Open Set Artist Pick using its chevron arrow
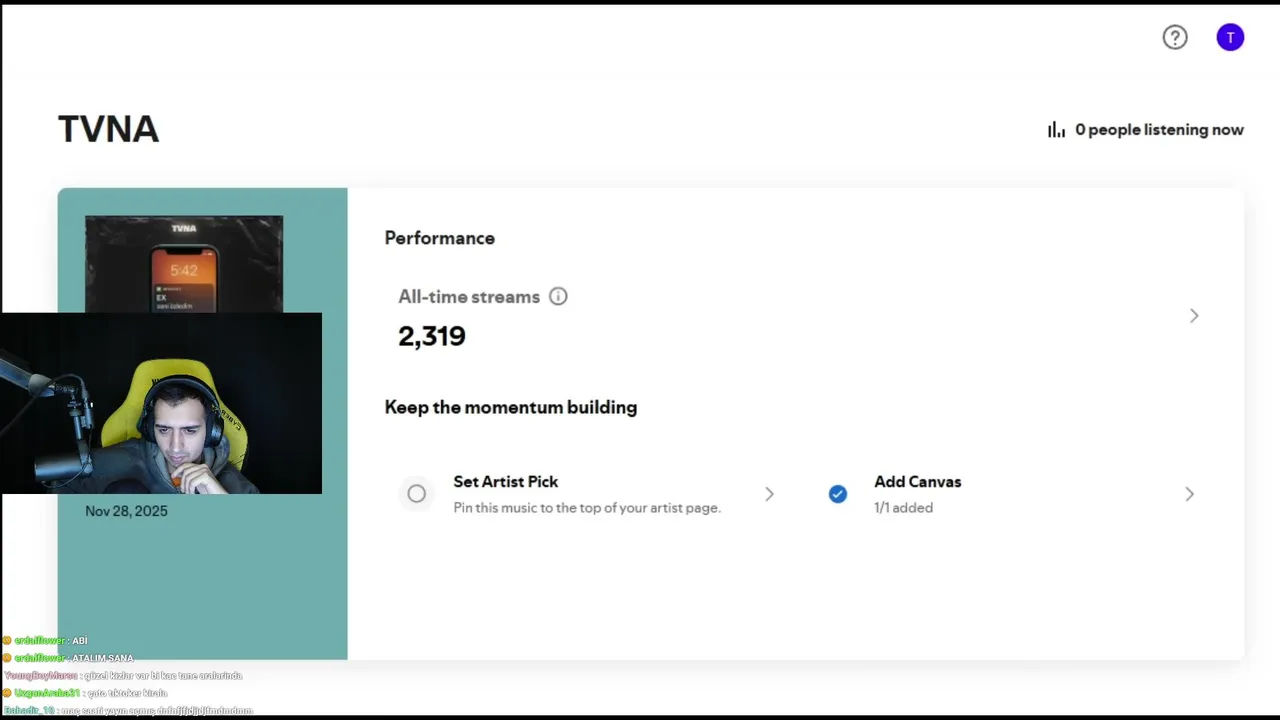The height and width of the screenshot is (720, 1280). (769, 494)
